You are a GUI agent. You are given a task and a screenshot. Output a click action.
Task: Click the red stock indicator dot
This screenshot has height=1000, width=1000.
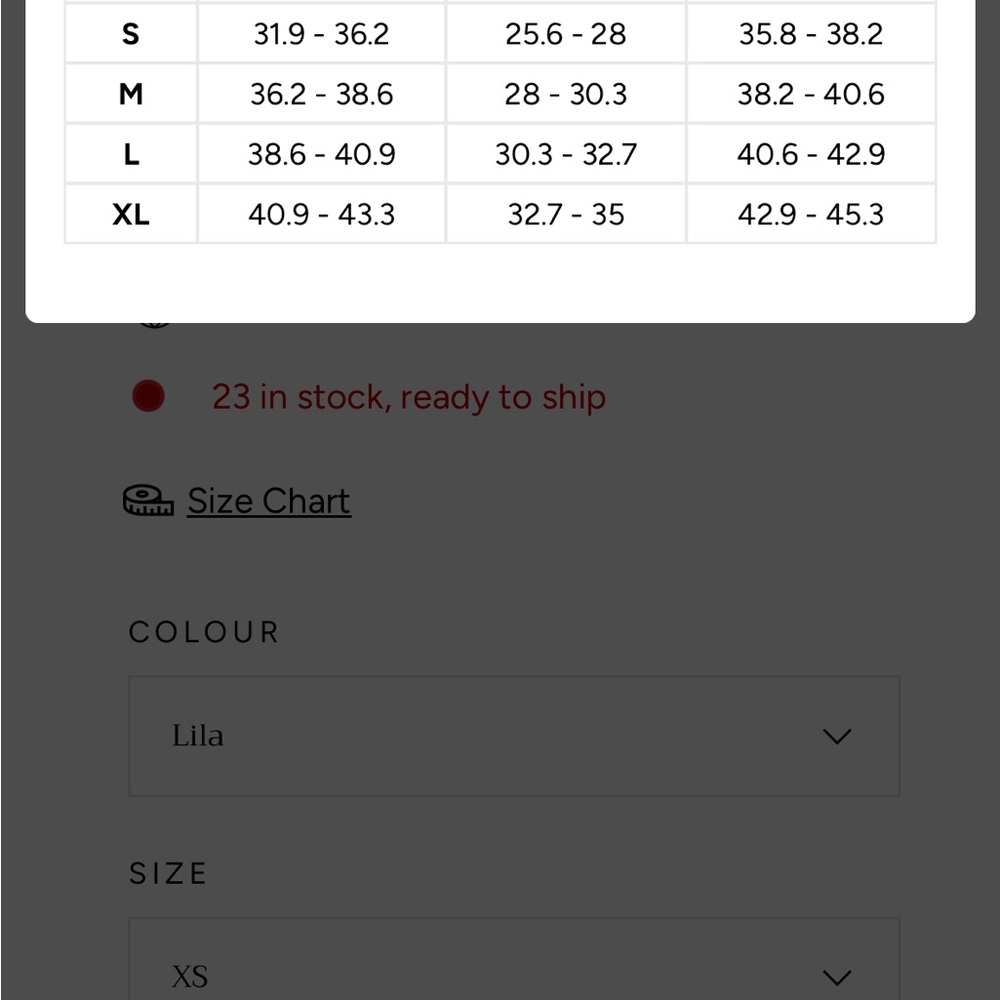pyautogui.click(x=149, y=396)
